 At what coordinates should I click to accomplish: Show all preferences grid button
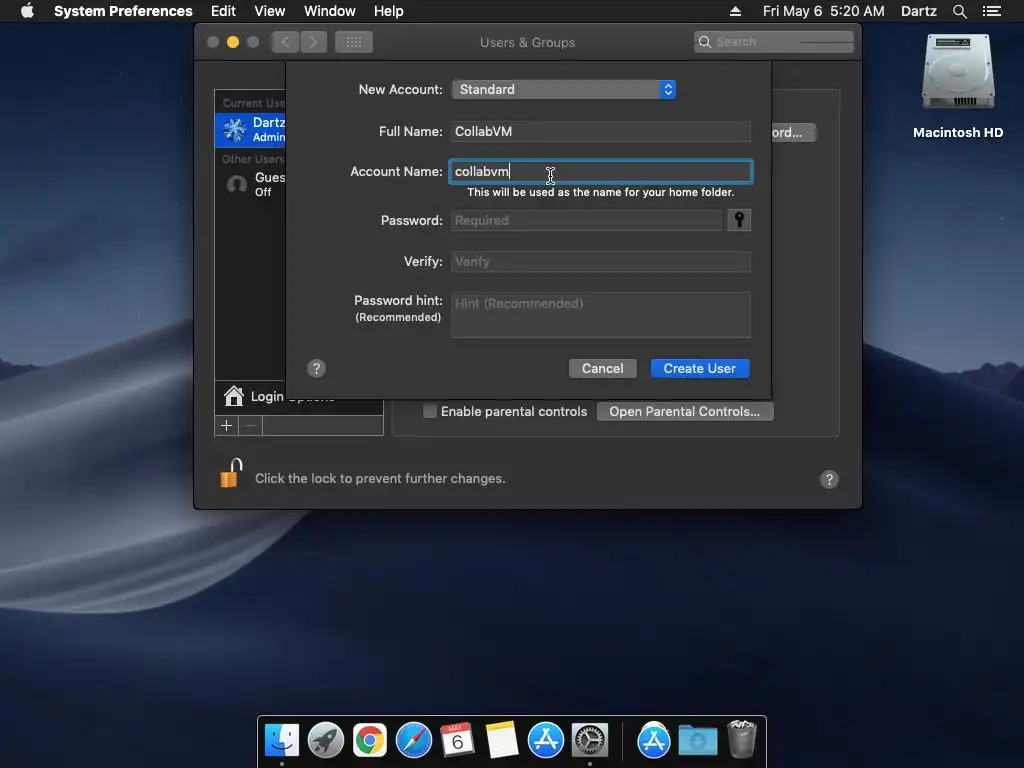[x=353, y=42]
